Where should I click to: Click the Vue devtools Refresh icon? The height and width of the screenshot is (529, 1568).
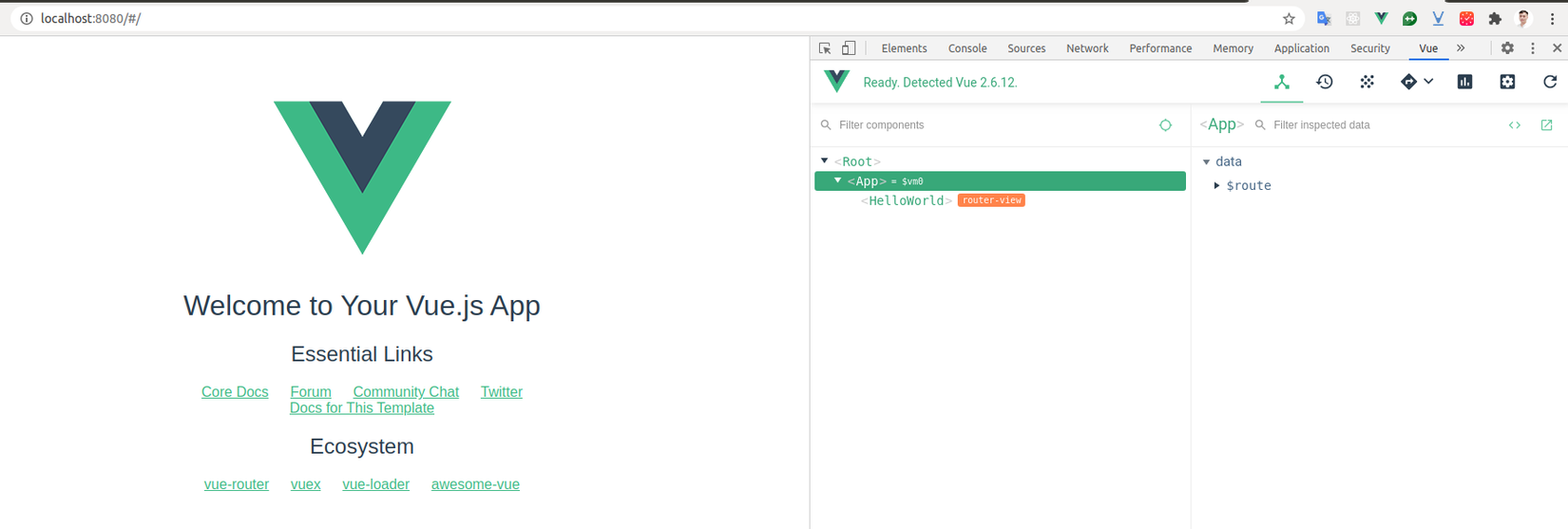[x=1550, y=82]
